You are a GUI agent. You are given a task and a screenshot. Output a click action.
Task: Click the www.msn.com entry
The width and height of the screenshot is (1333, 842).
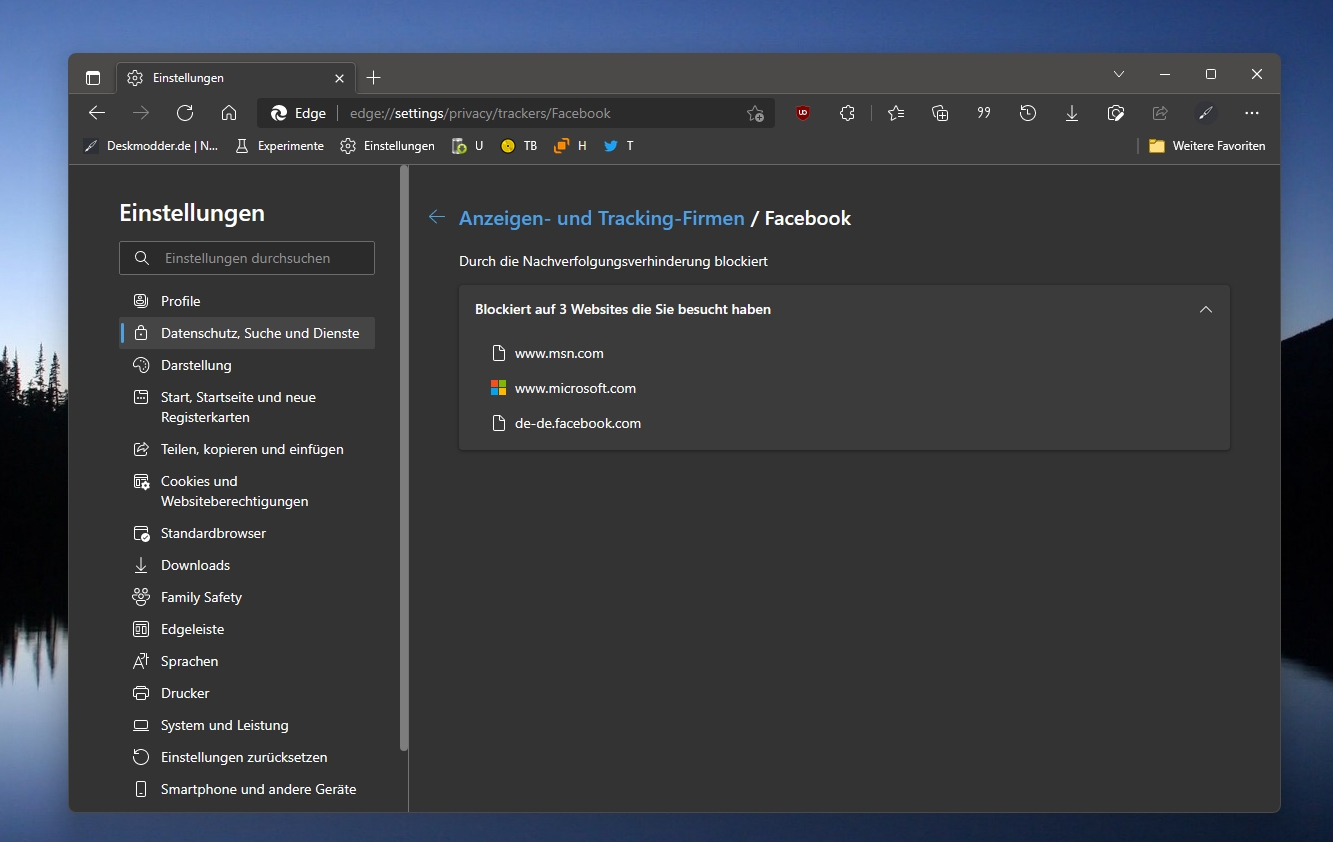pyautogui.click(x=559, y=353)
